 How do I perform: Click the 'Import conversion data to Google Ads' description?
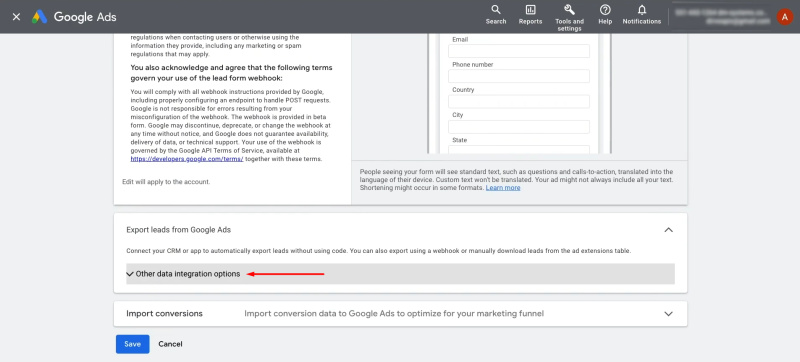tap(394, 314)
